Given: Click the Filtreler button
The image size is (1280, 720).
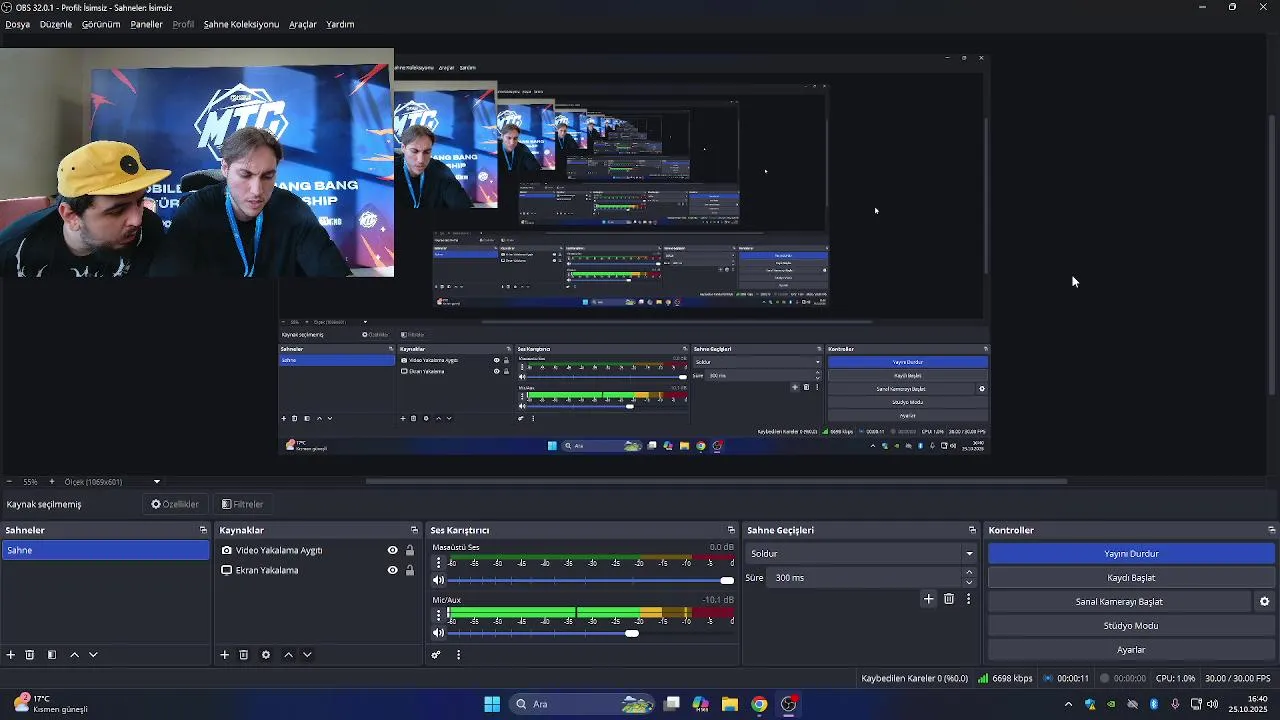Looking at the screenshot, I should click(x=242, y=504).
